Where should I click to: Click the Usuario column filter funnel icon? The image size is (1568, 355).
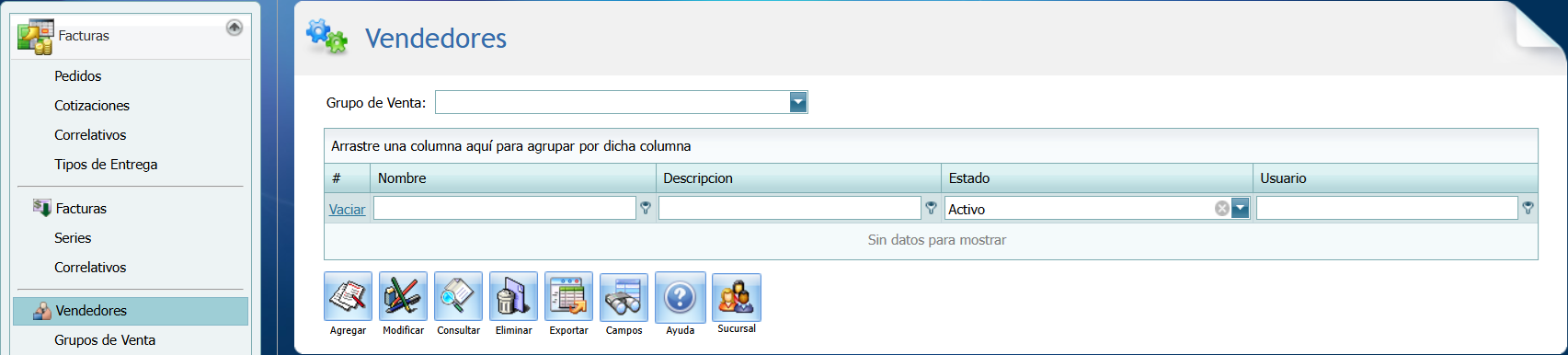click(1528, 209)
